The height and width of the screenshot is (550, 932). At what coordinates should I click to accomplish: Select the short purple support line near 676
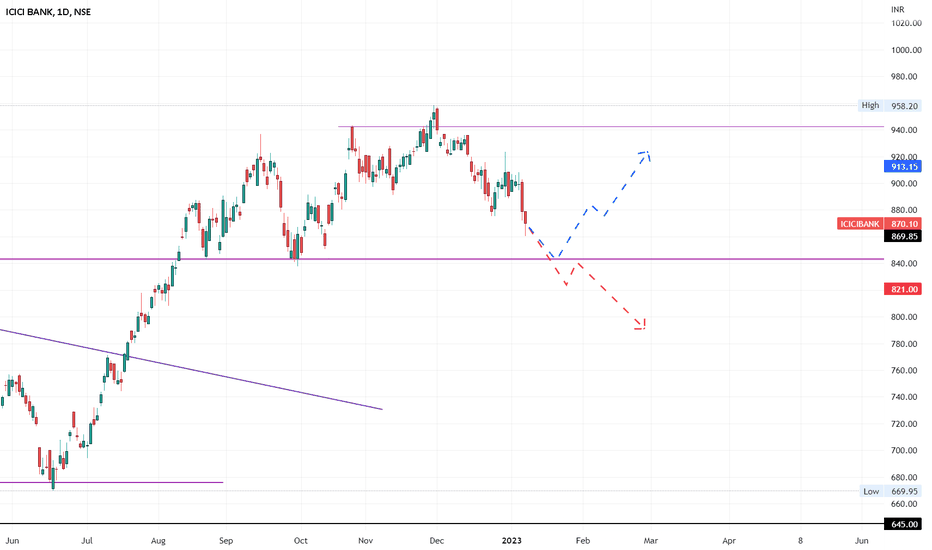tap(112, 482)
